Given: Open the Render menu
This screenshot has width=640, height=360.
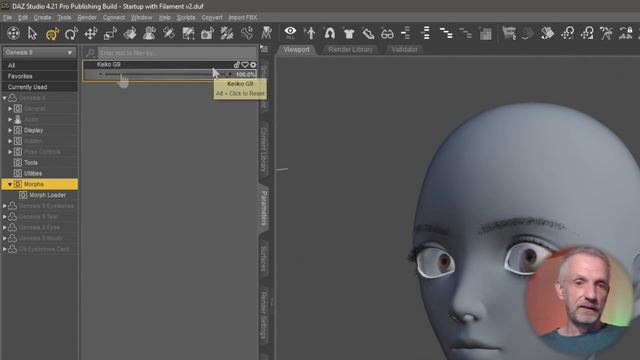Looking at the screenshot, I should tap(87, 18).
